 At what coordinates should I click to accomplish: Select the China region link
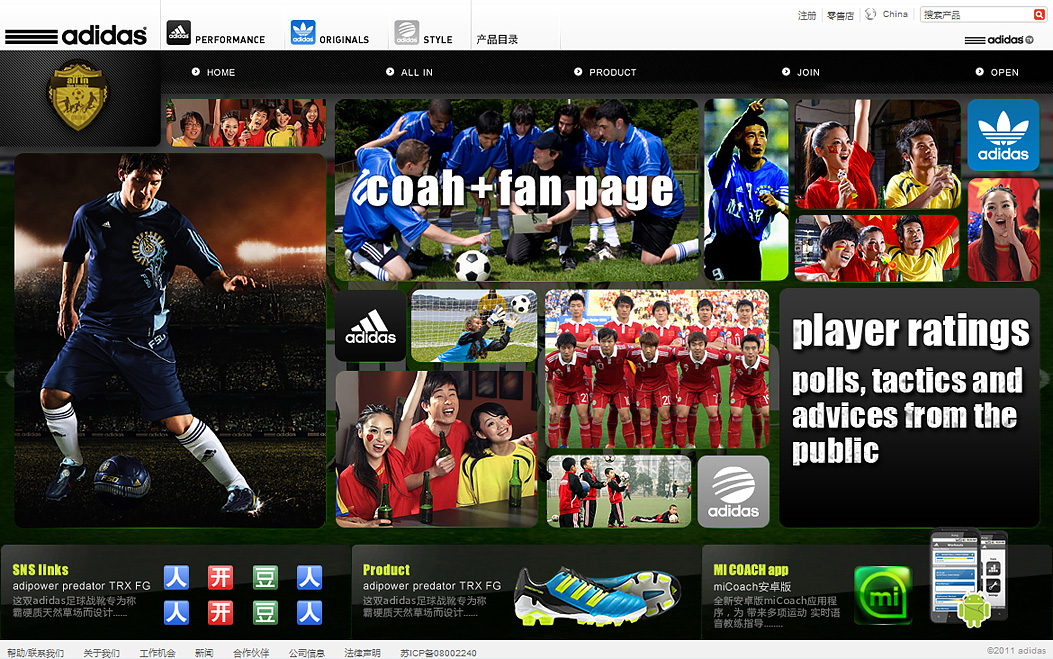[895, 14]
